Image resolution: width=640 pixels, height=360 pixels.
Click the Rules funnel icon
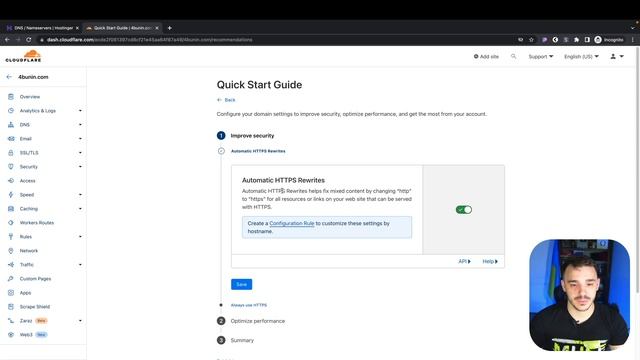tap(11, 237)
